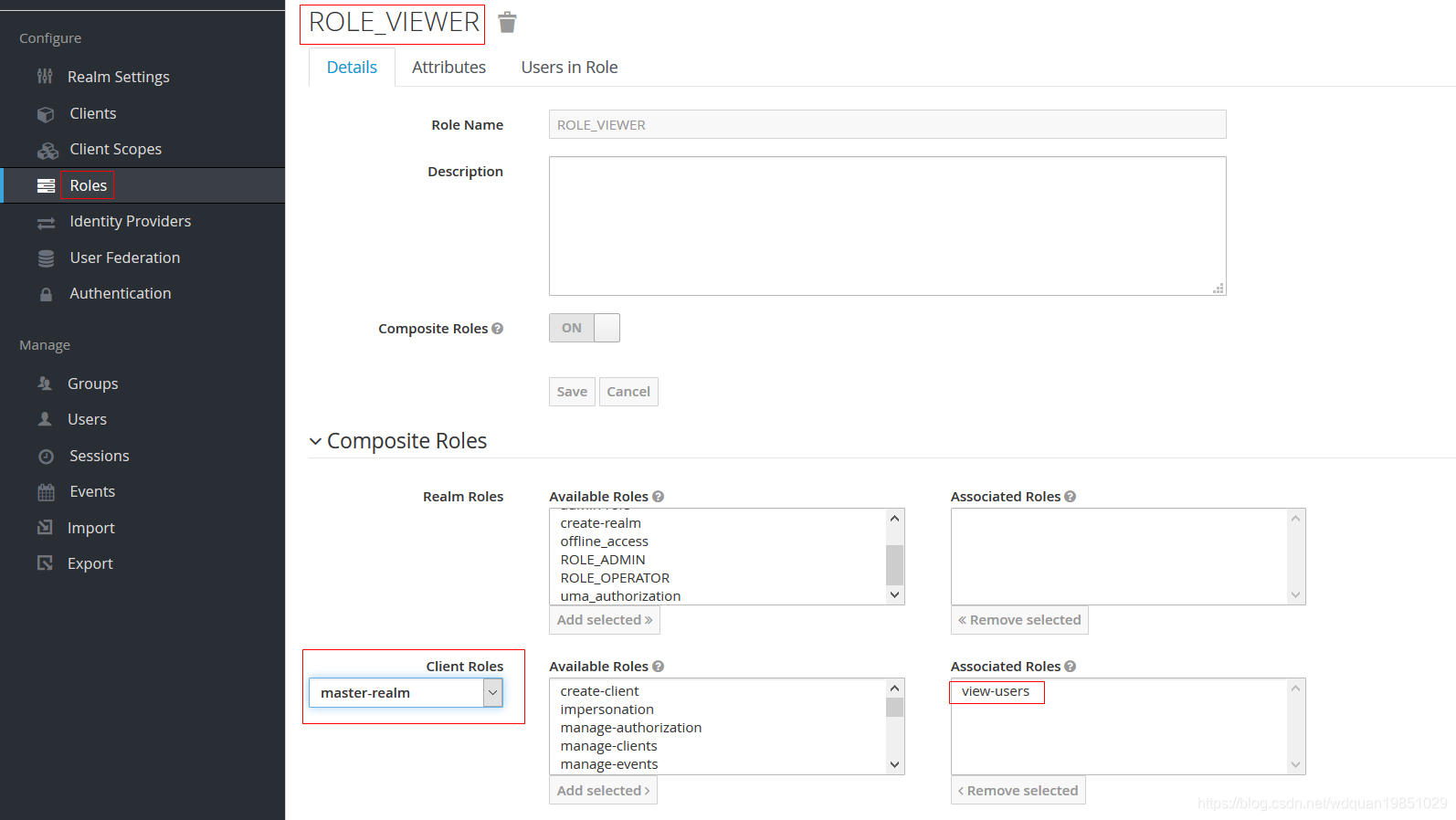Switch to the Attributes tab
1456x820 pixels.
(448, 68)
